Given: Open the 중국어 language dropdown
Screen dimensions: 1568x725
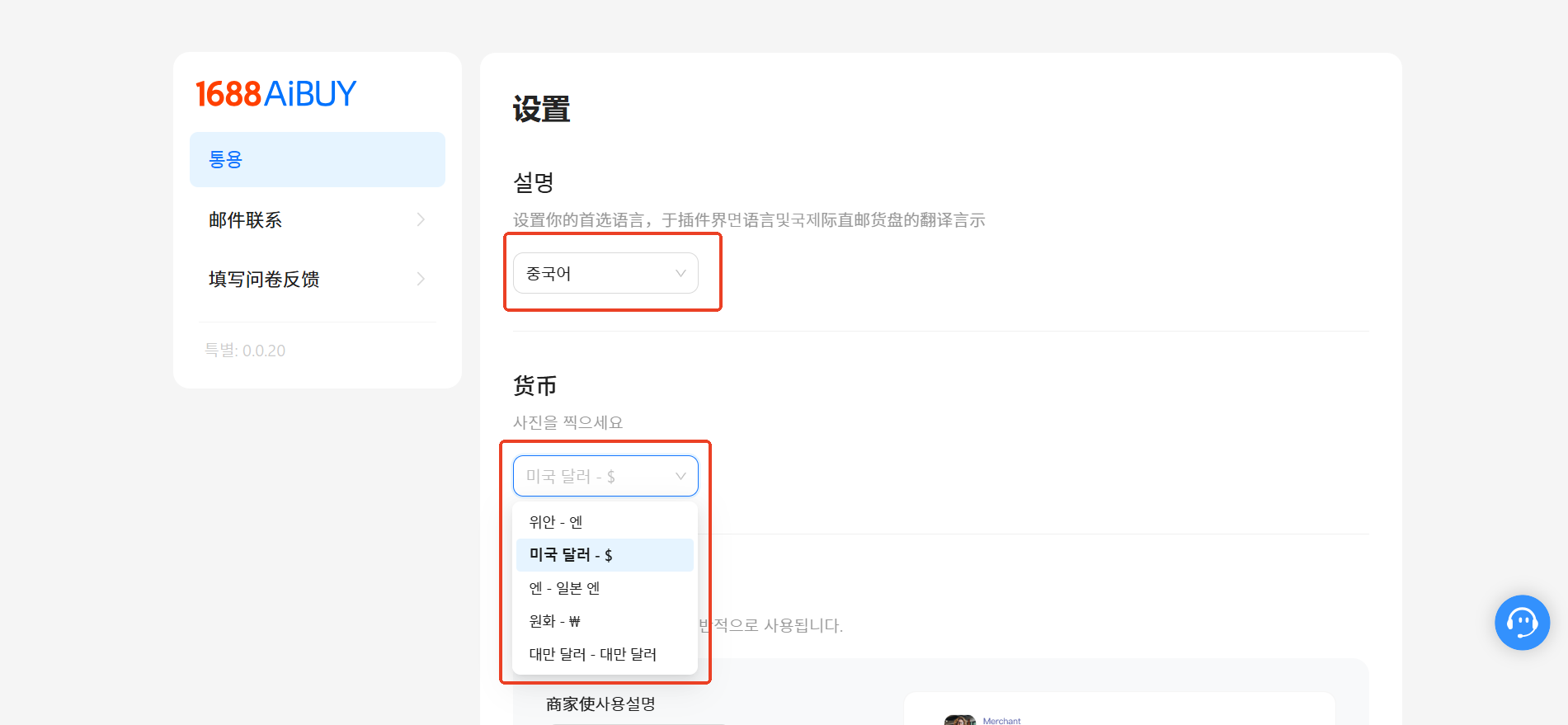Looking at the screenshot, I should [605, 273].
